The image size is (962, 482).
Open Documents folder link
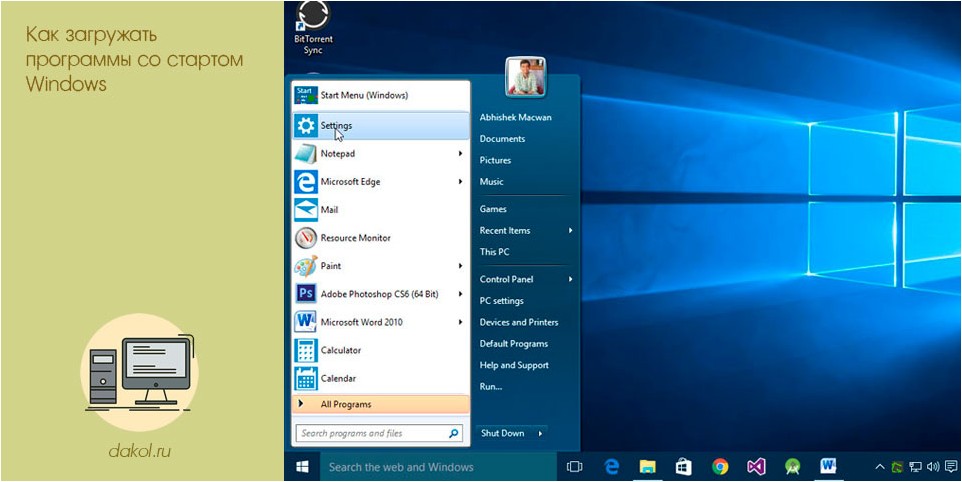502,139
